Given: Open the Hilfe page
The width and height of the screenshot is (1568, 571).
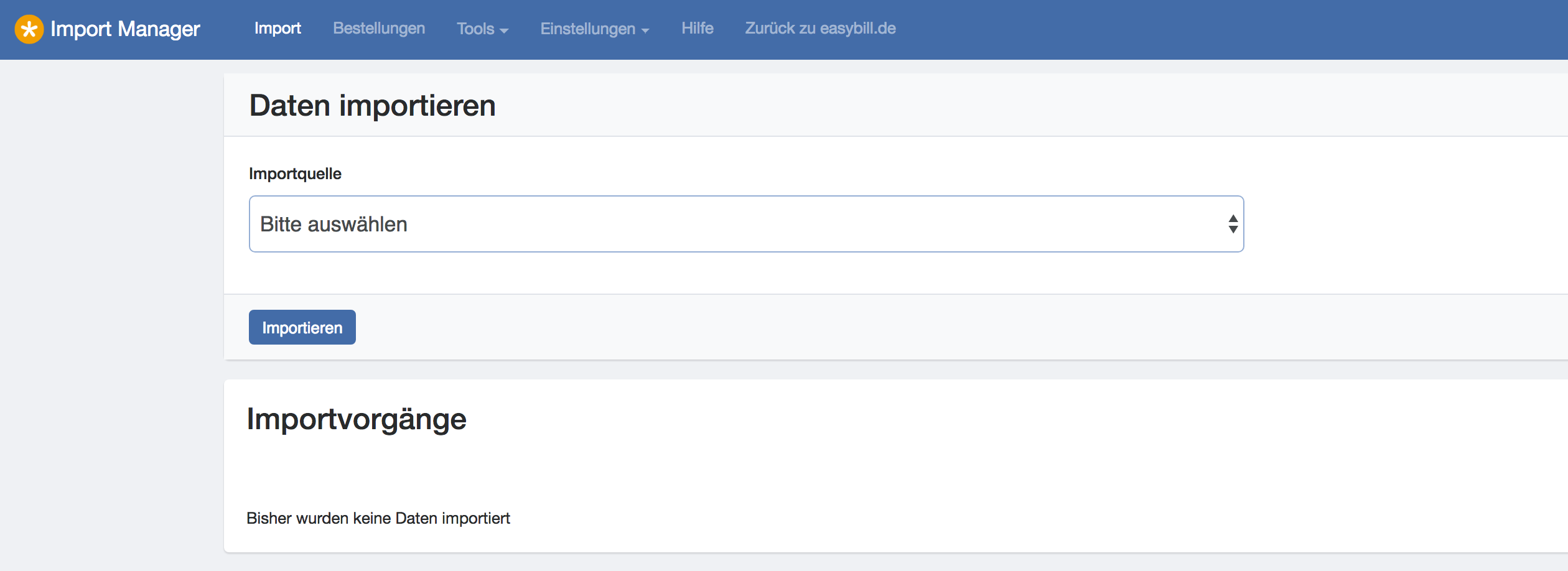Looking at the screenshot, I should pyautogui.click(x=698, y=29).
